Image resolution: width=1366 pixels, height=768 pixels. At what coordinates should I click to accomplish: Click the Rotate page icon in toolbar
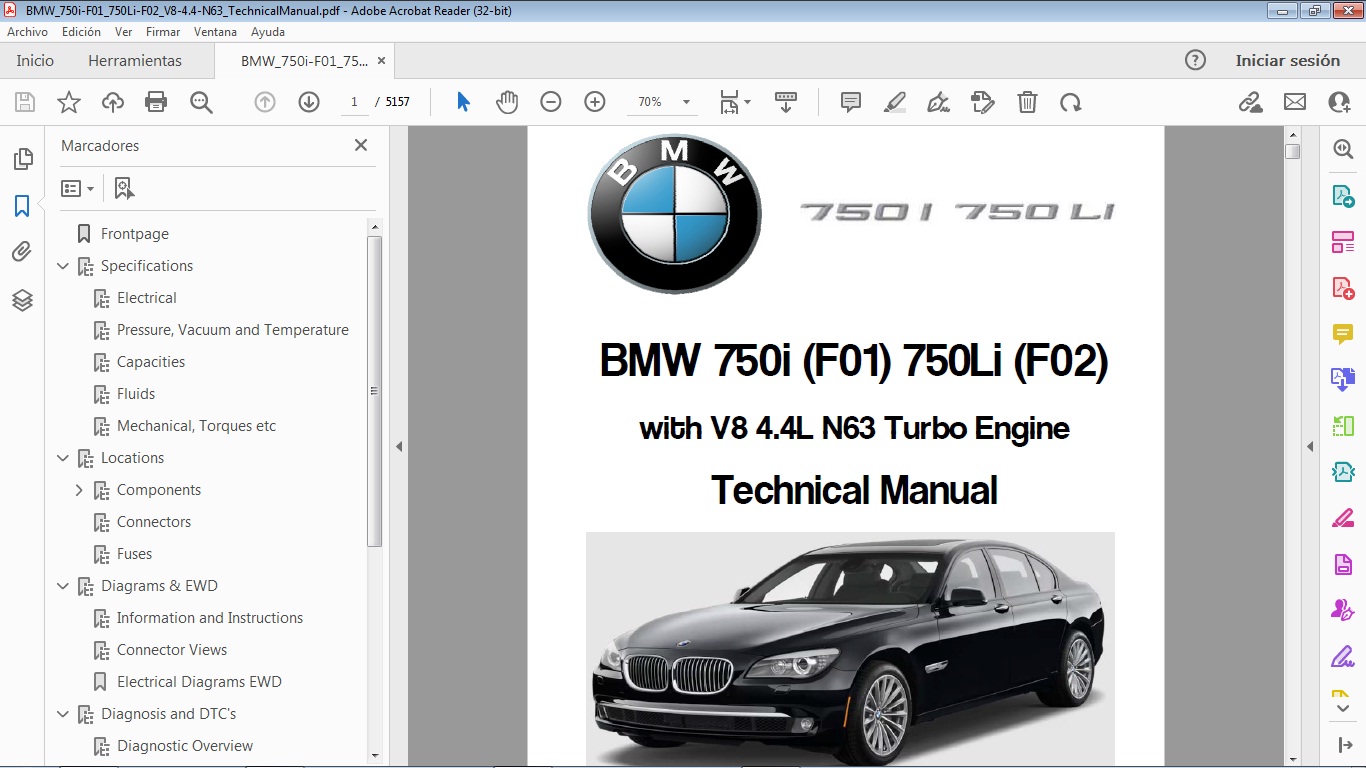pos(1071,101)
